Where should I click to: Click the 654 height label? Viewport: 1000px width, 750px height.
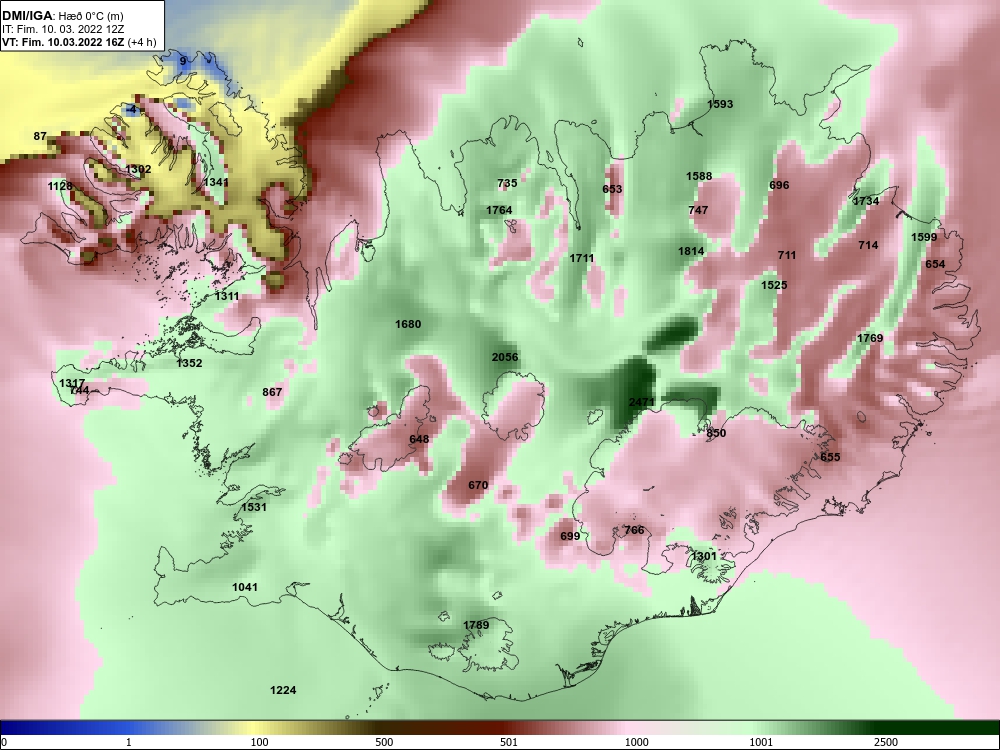point(936,264)
